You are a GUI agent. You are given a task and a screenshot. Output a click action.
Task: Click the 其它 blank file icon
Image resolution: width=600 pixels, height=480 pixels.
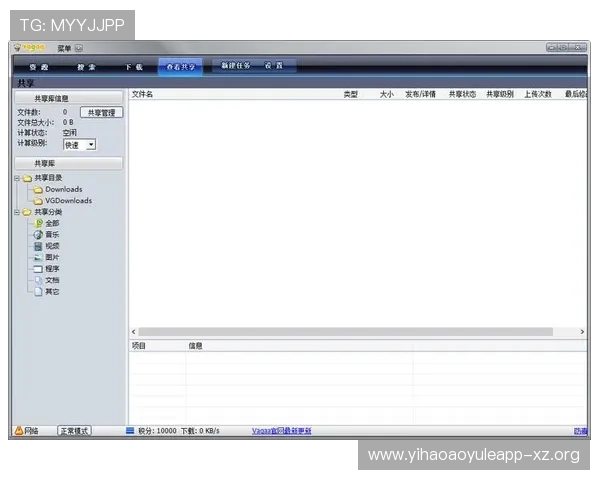click(x=38, y=292)
